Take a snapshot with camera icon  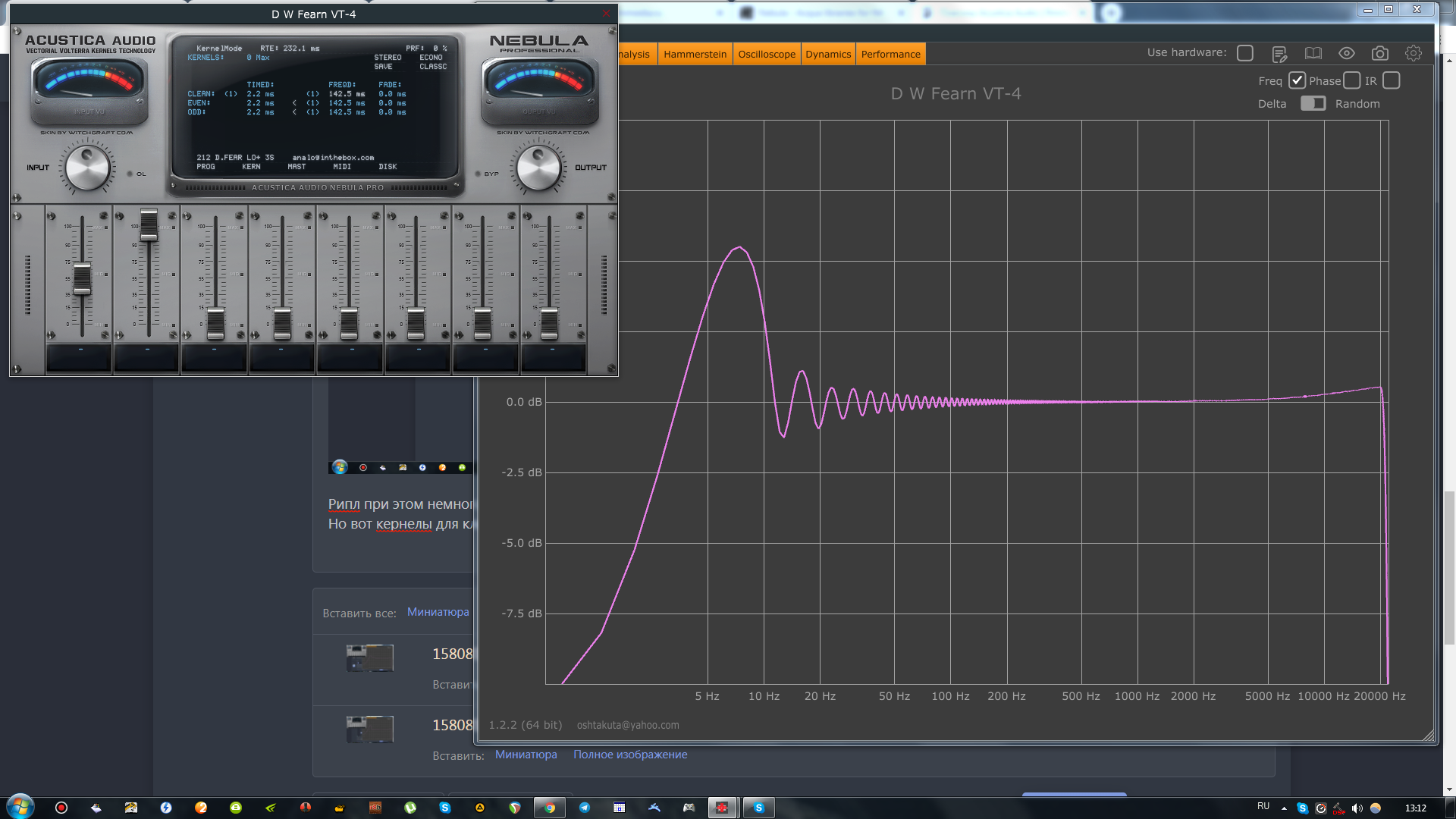(1379, 53)
